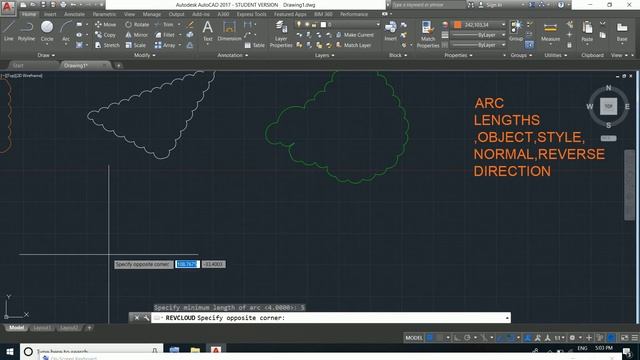This screenshot has width=640, height=360.
Task: Click MODEL space button in status bar
Action: point(414,338)
